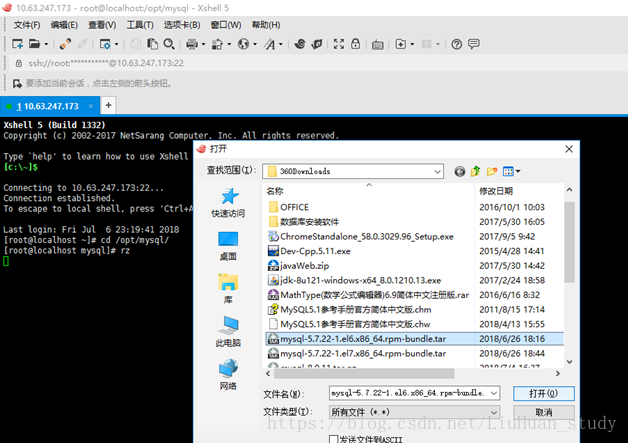Click the Find magnifier icon
Image resolution: width=628 pixels, height=443 pixels.
coord(169,44)
